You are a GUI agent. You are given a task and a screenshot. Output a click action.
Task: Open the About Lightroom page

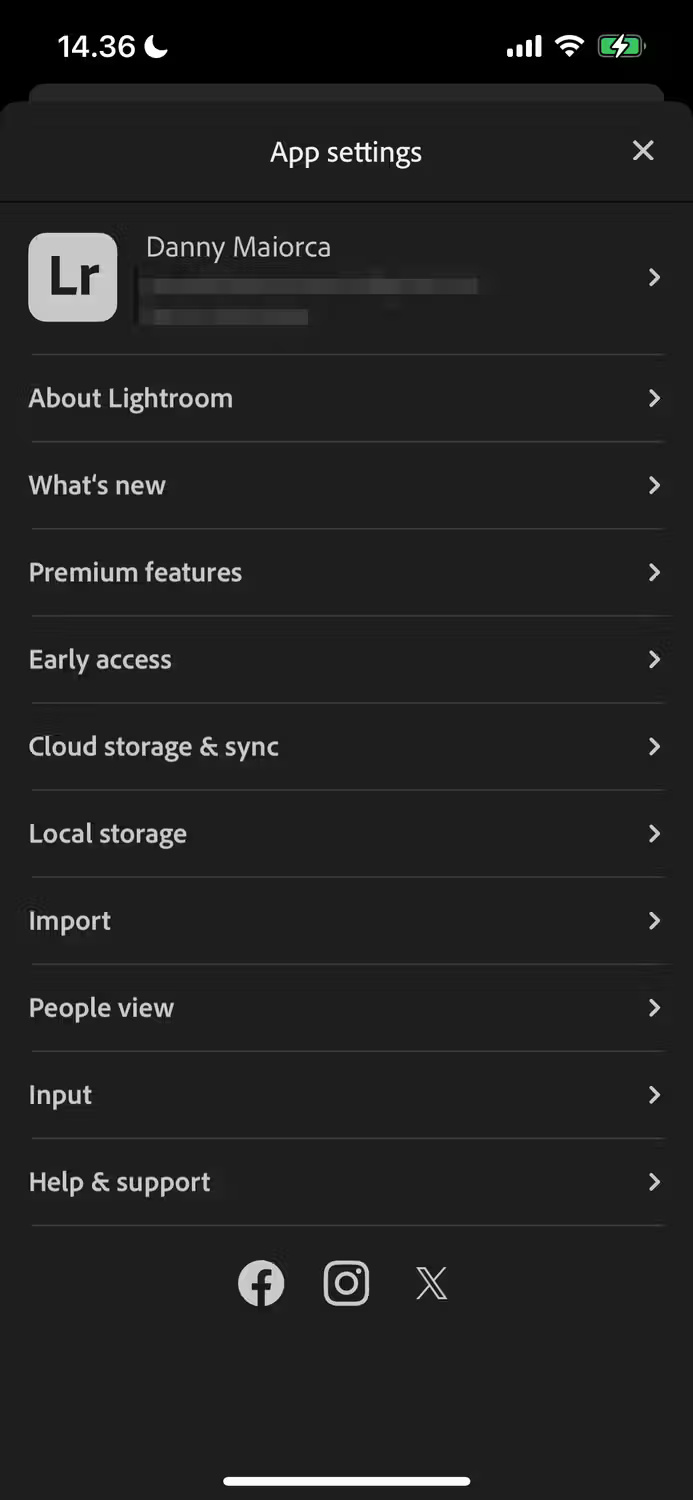346,398
